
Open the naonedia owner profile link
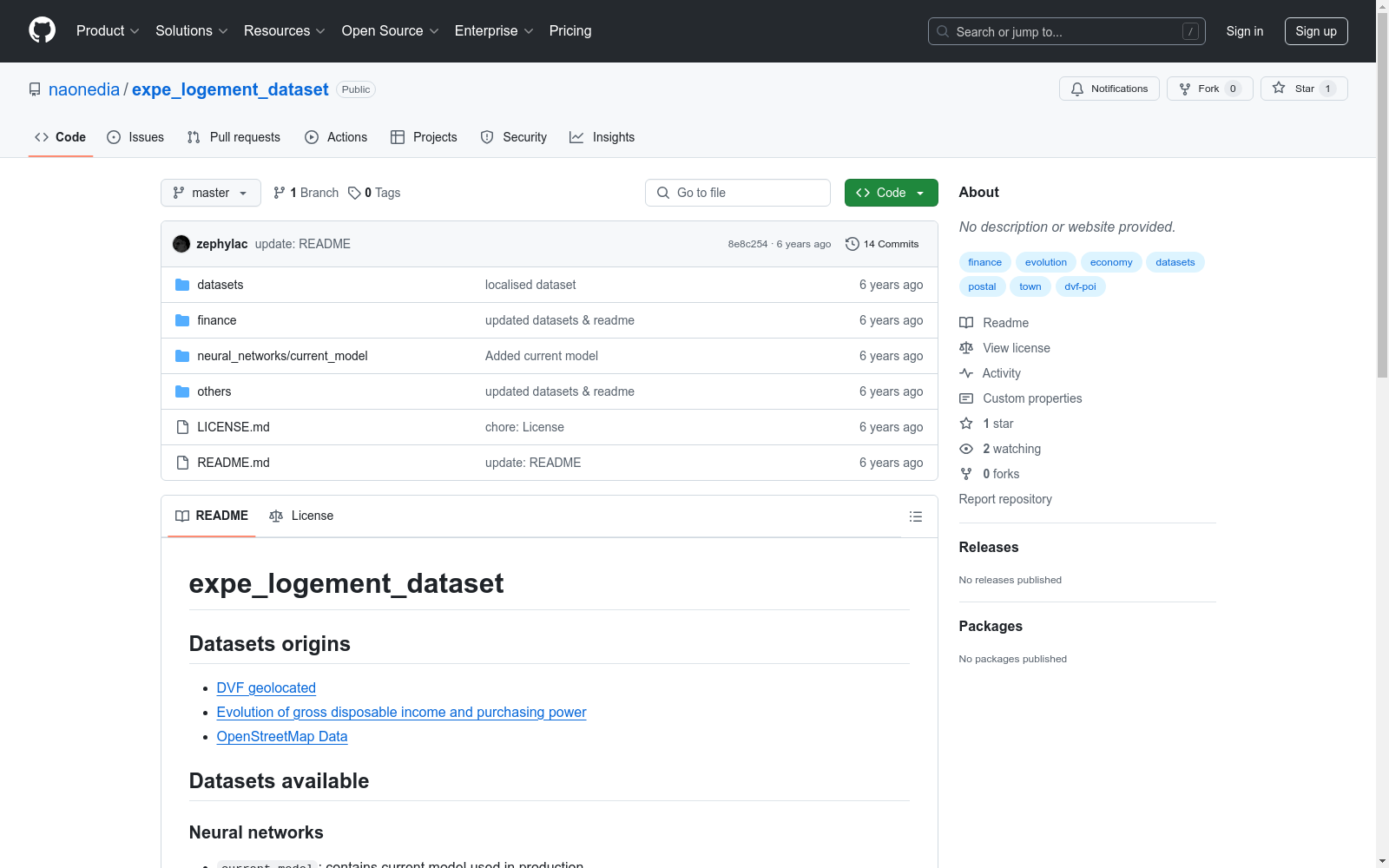[84, 89]
